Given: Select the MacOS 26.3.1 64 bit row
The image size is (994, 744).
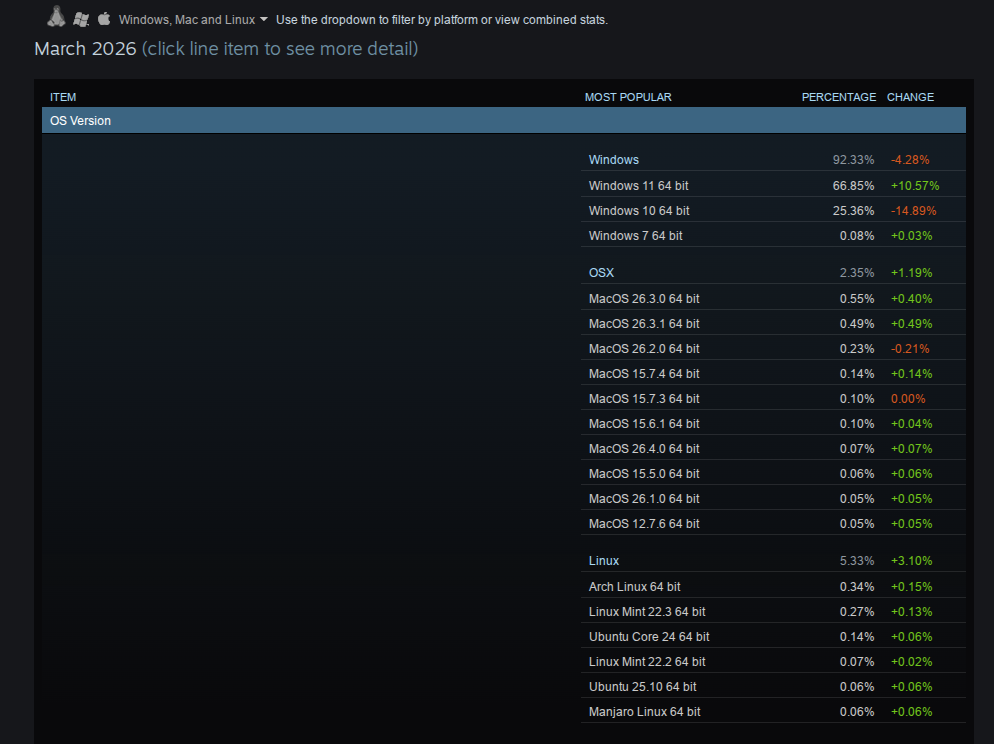Looking at the screenshot, I should [x=773, y=324].
